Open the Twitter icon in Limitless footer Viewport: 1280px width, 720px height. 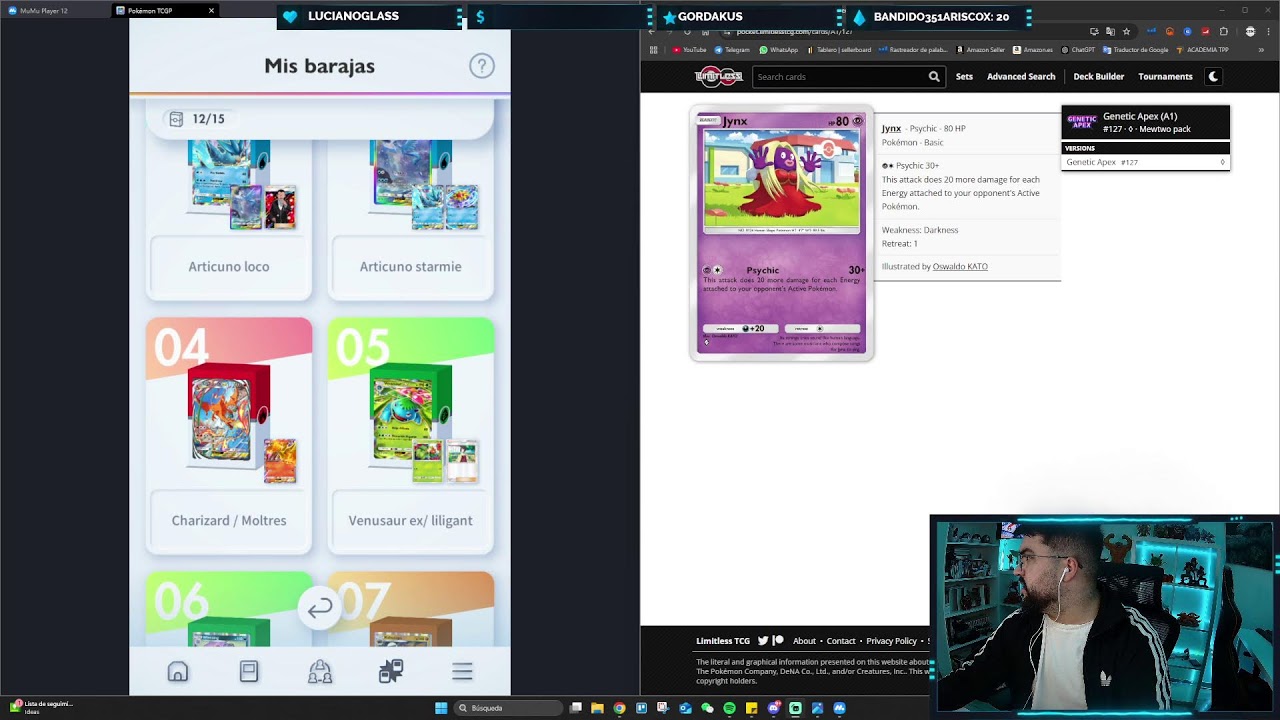763,641
